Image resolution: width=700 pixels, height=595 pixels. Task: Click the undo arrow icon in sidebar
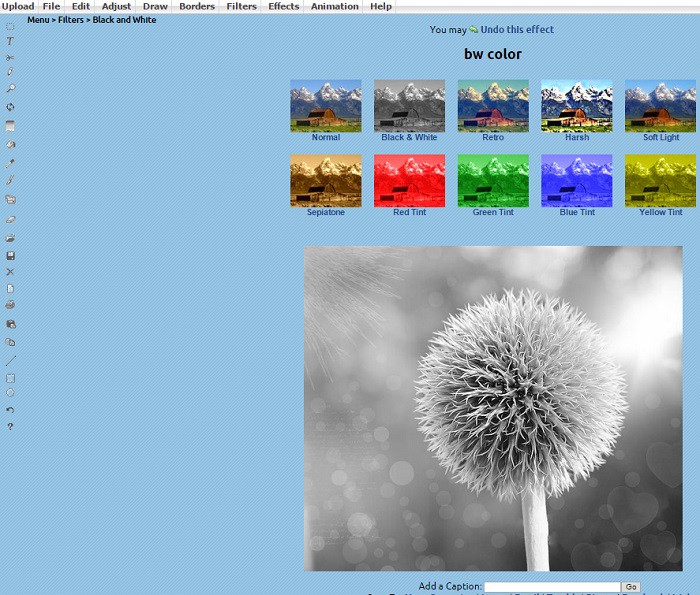coord(10,410)
